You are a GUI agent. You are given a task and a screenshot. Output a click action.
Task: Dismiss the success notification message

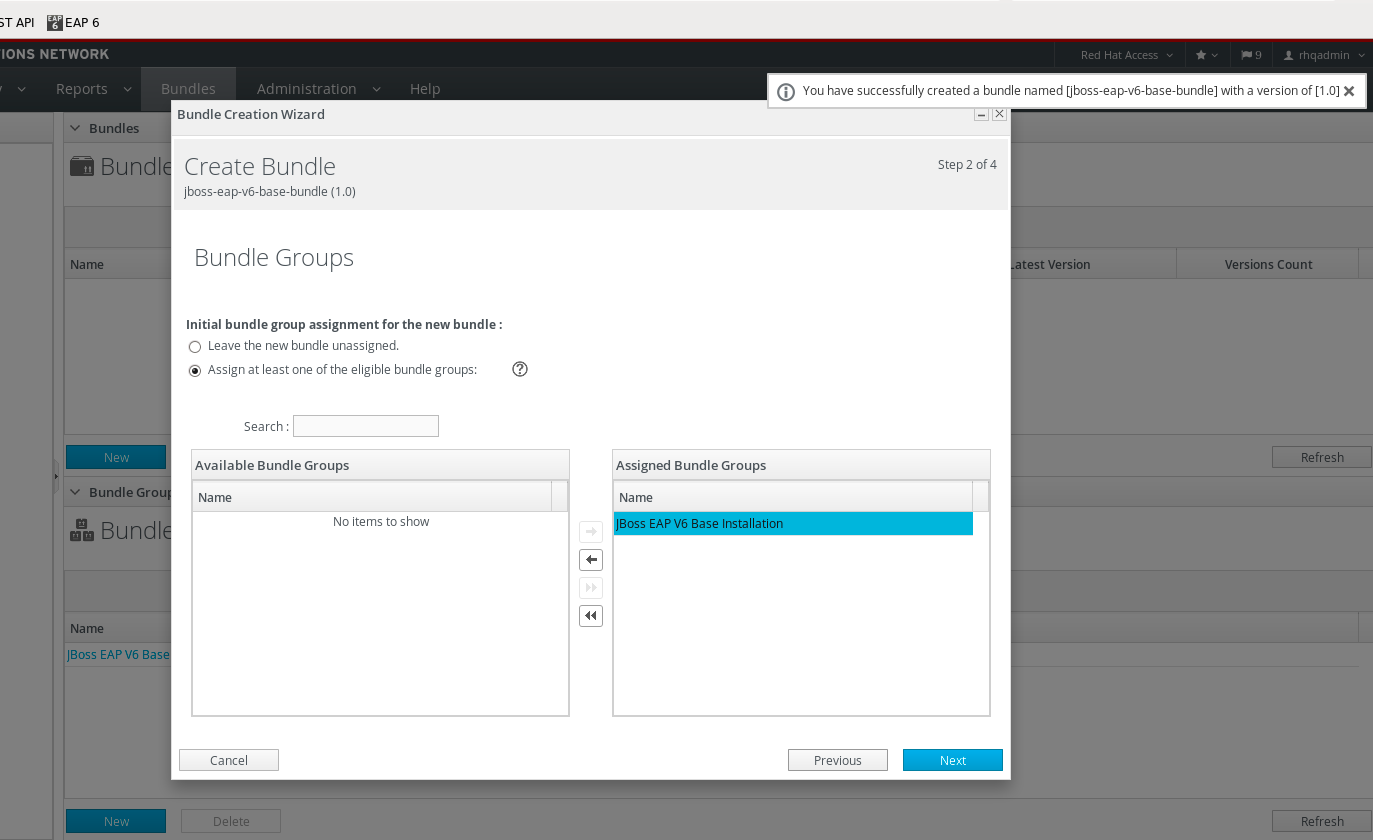pos(1349,91)
